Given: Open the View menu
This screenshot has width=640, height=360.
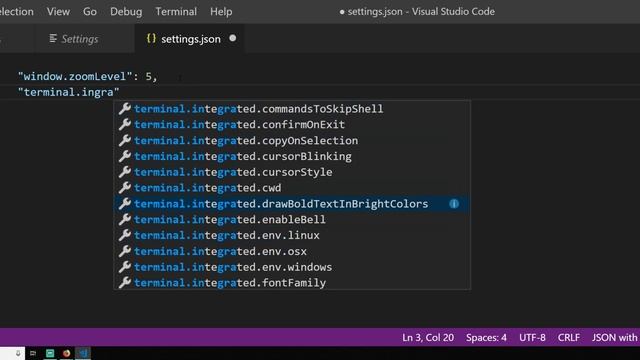Looking at the screenshot, I should 58,11.
